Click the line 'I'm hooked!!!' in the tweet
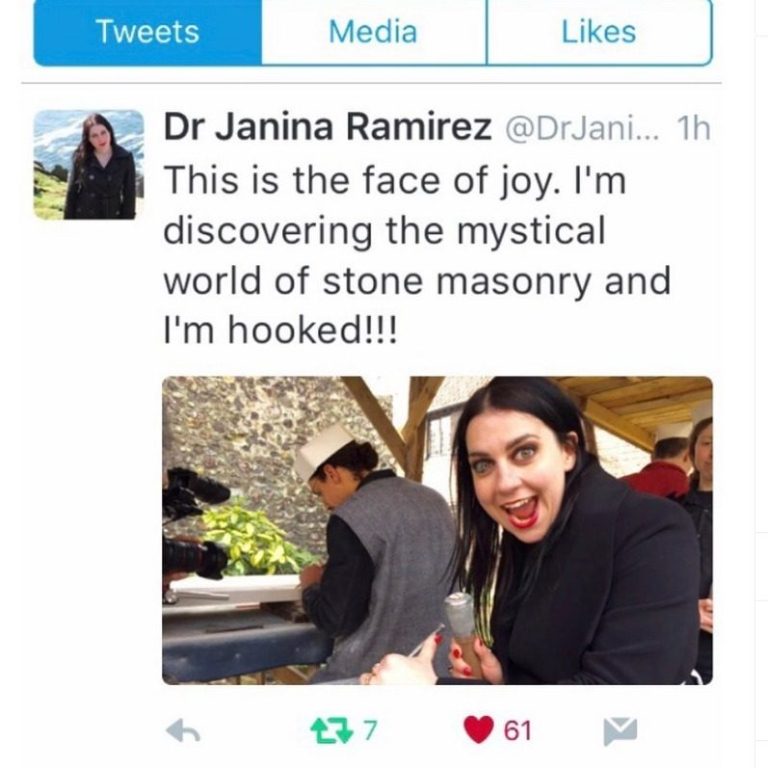The width and height of the screenshot is (768, 768). pyautogui.click(x=279, y=331)
